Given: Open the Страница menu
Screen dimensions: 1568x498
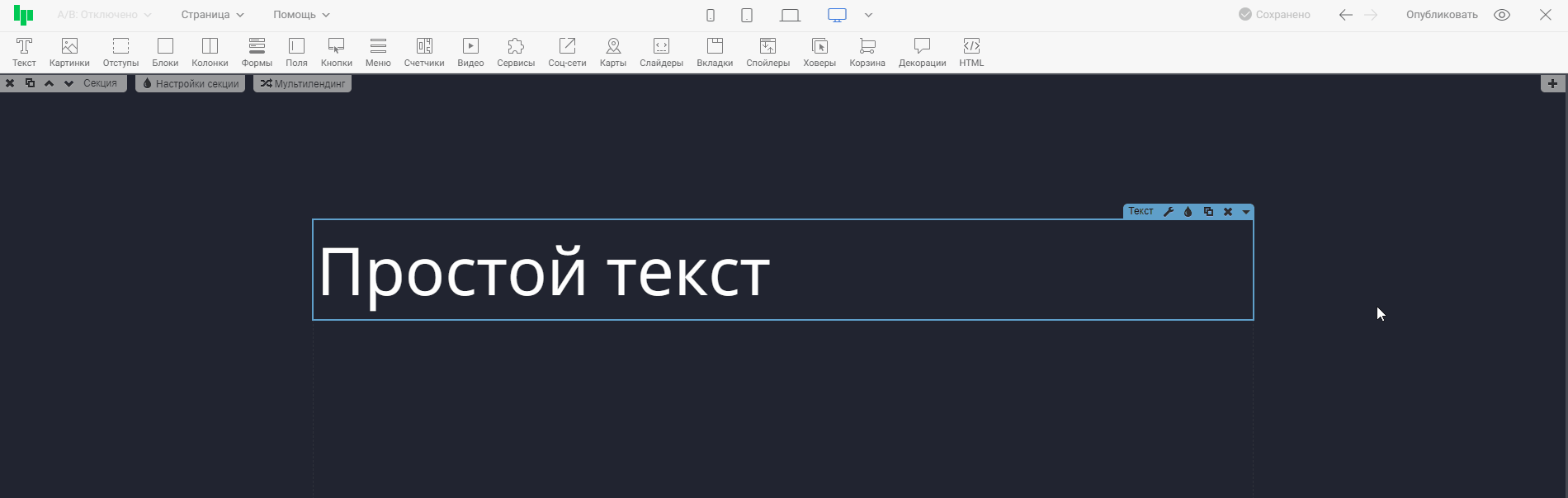Looking at the screenshot, I should coord(212,15).
